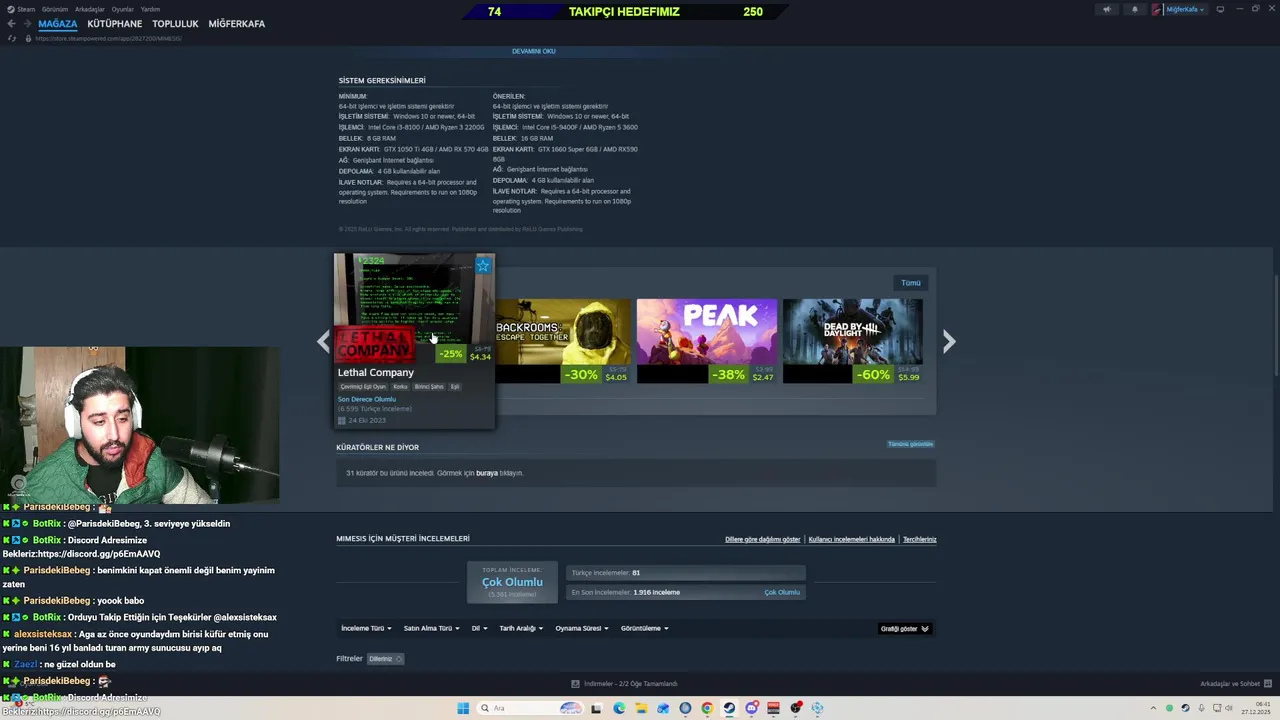Open Google Chrome from the taskbar
The height and width of the screenshot is (720, 1280).
click(x=707, y=708)
